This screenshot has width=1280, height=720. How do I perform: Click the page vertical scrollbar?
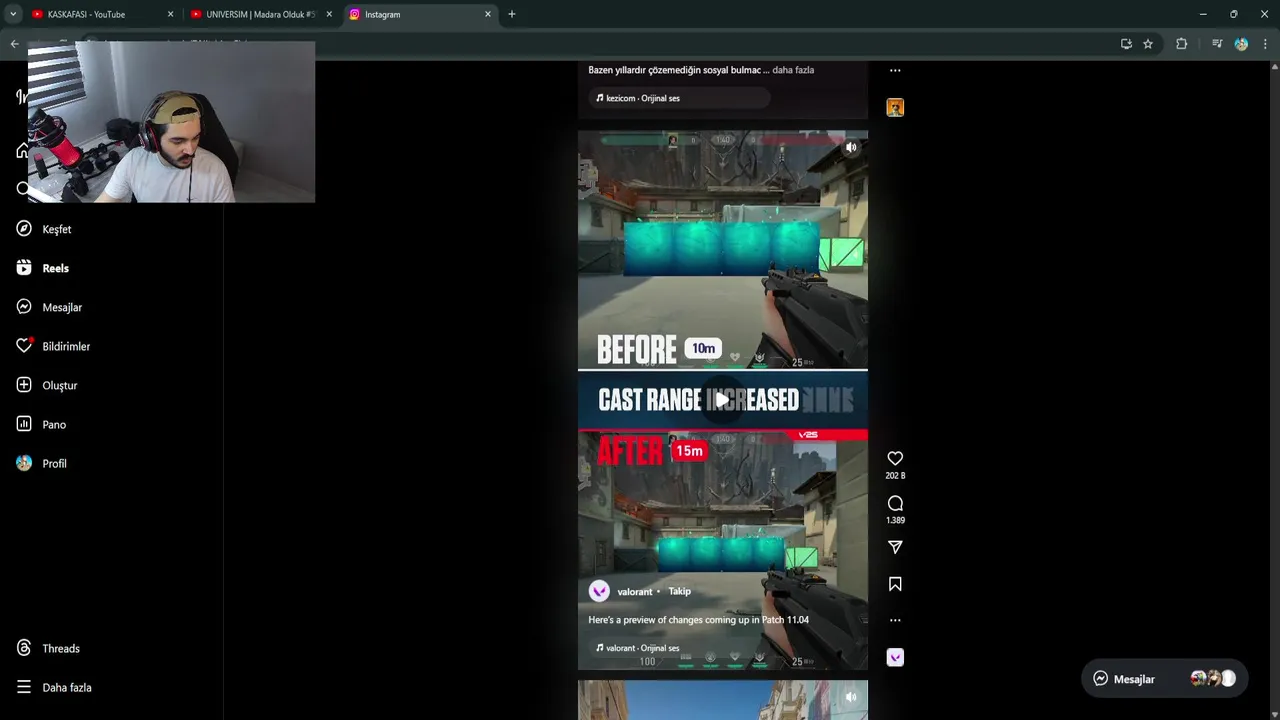pyautogui.click(x=1274, y=390)
